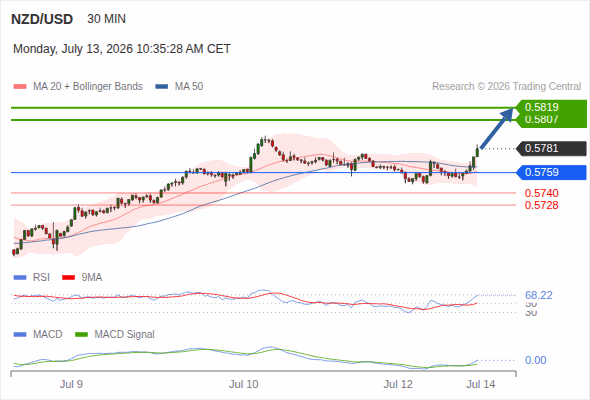Click the blue upward target arrow

[497, 128]
